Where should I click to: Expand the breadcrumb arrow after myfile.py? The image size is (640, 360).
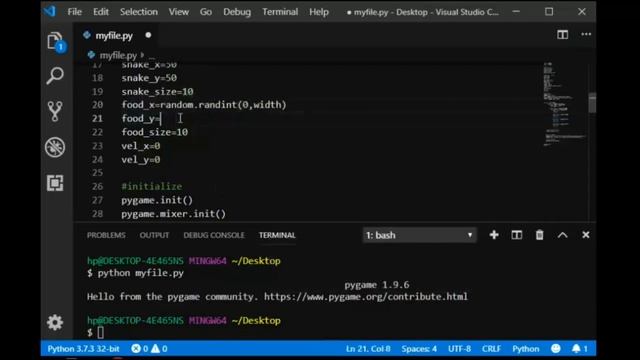[142, 55]
